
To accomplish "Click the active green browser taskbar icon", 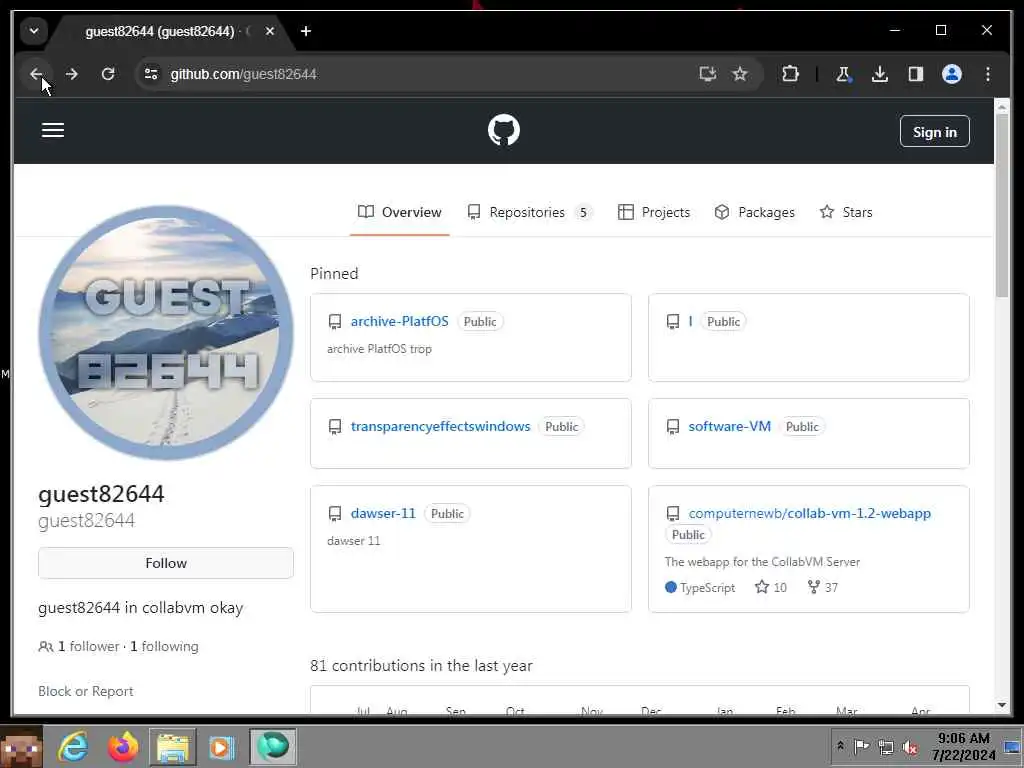I will 272,746.
